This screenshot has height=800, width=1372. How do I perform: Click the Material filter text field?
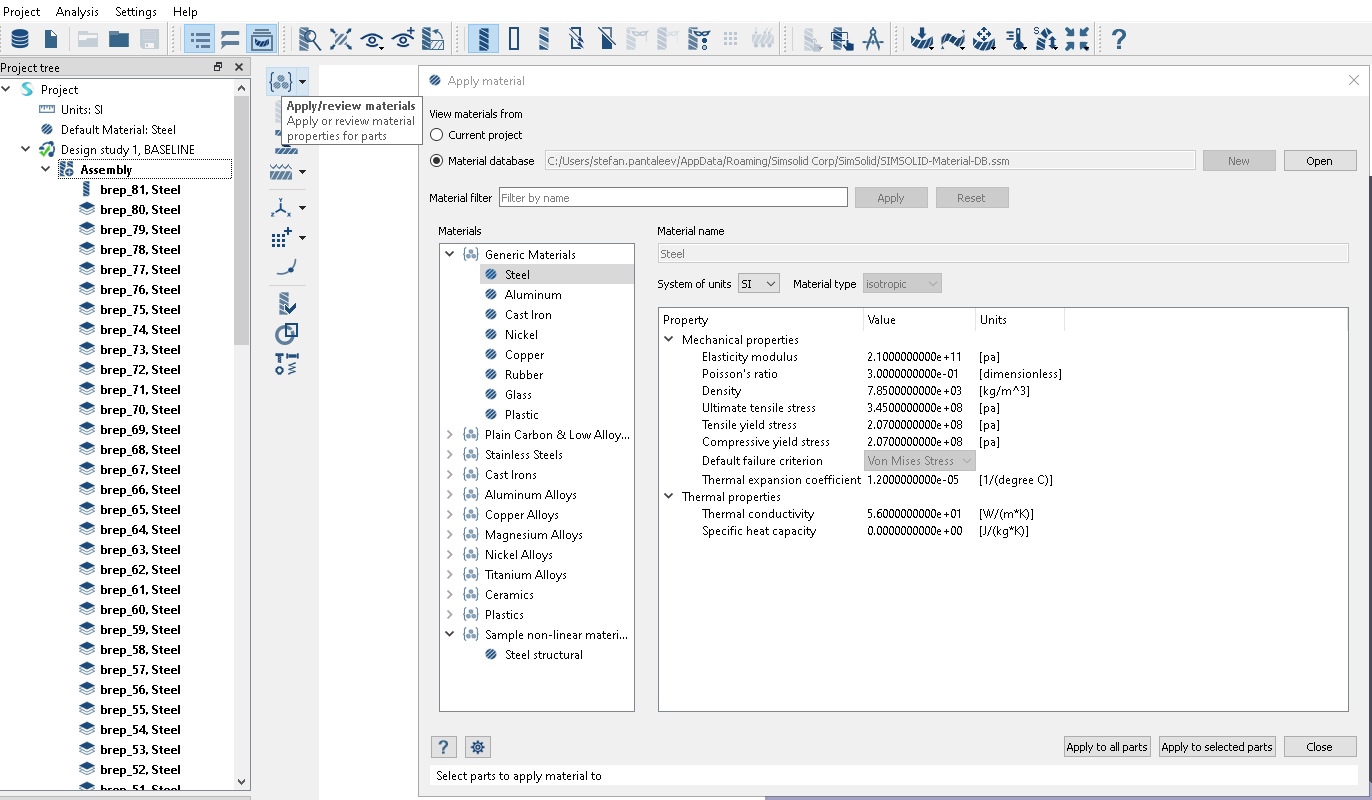point(673,198)
